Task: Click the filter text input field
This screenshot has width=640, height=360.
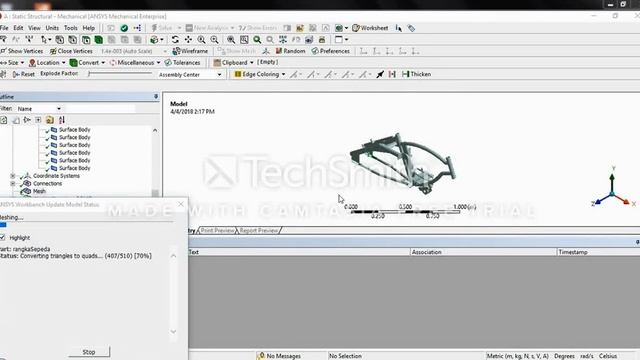Action: click(x=100, y=109)
